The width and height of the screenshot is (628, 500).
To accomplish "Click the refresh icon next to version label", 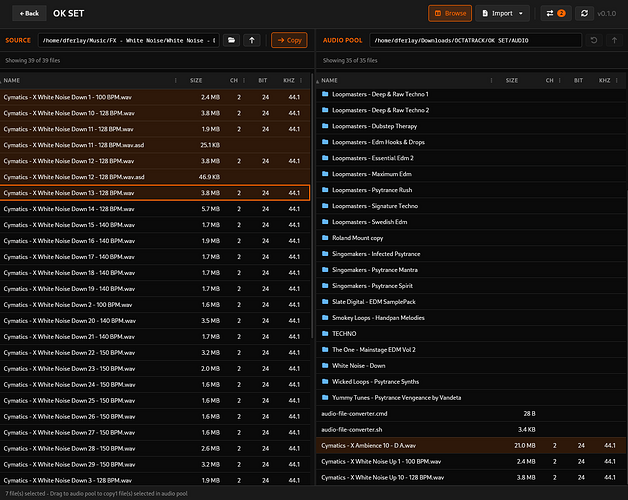I will 584,13.
